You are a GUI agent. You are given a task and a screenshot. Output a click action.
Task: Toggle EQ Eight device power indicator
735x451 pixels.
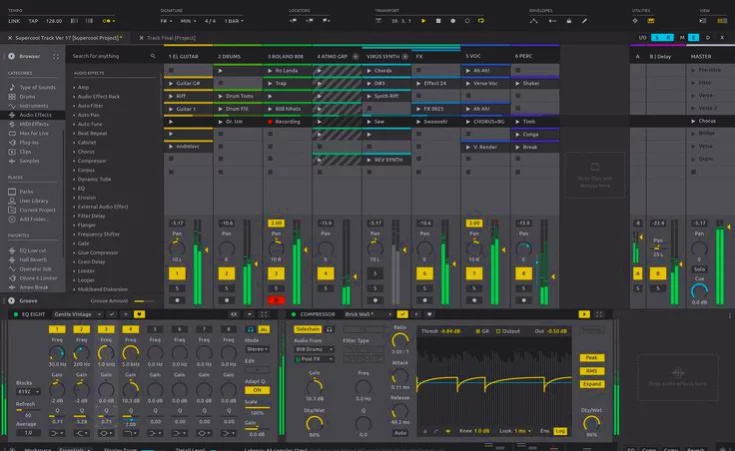pyautogui.click(x=15, y=314)
